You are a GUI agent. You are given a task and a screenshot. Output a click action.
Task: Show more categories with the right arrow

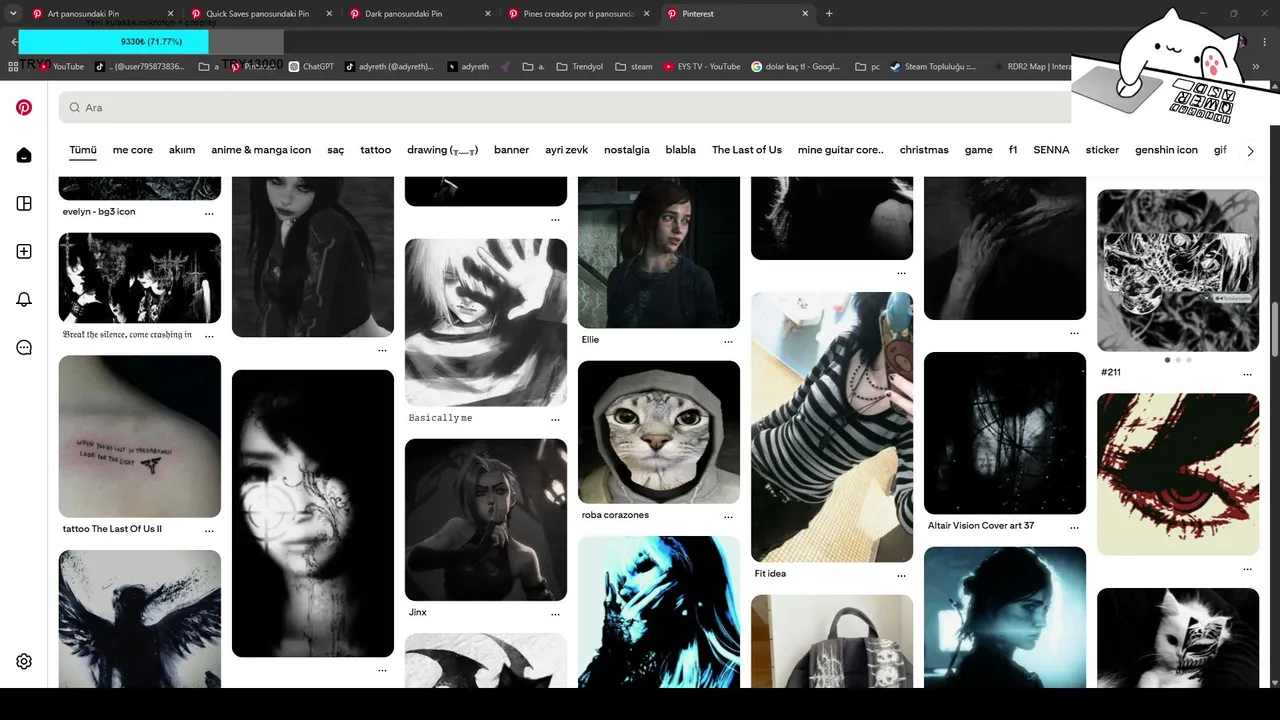pos(1250,151)
